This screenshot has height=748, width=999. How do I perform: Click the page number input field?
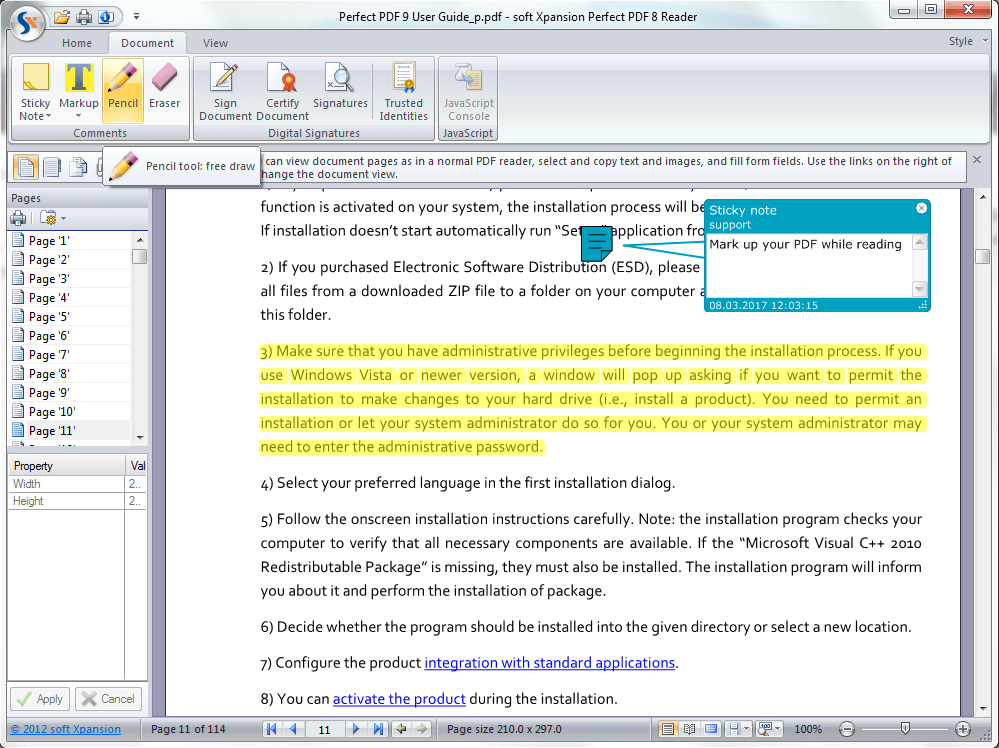[x=324, y=730]
